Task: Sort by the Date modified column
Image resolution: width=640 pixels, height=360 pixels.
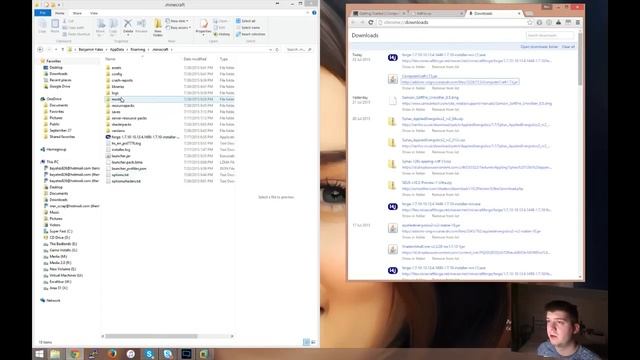Action: [x=195, y=59]
